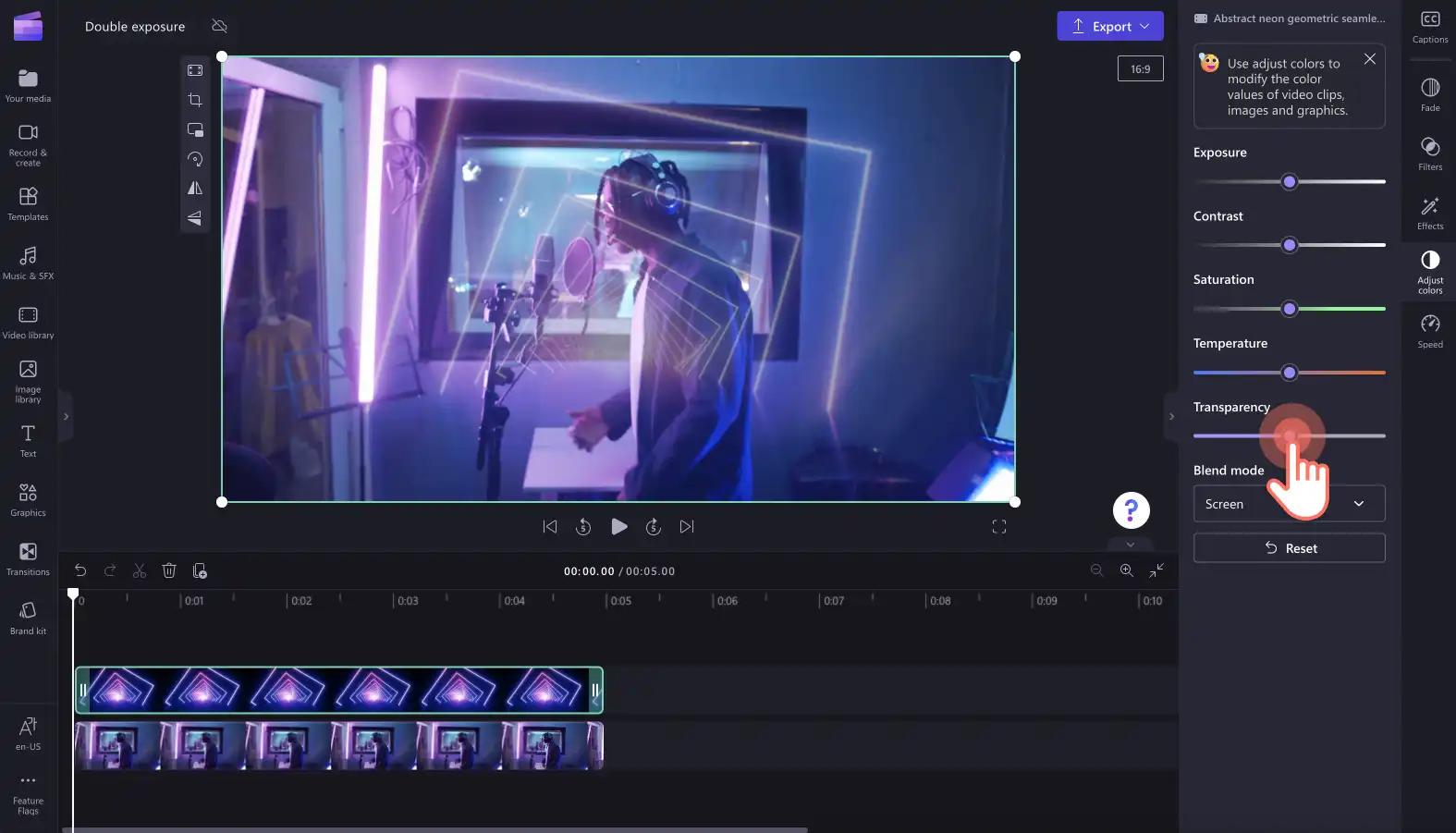The width and height of the screenshot is (1456, 833).
Task: Open the Effects panel
Action: coord(1430,213)
